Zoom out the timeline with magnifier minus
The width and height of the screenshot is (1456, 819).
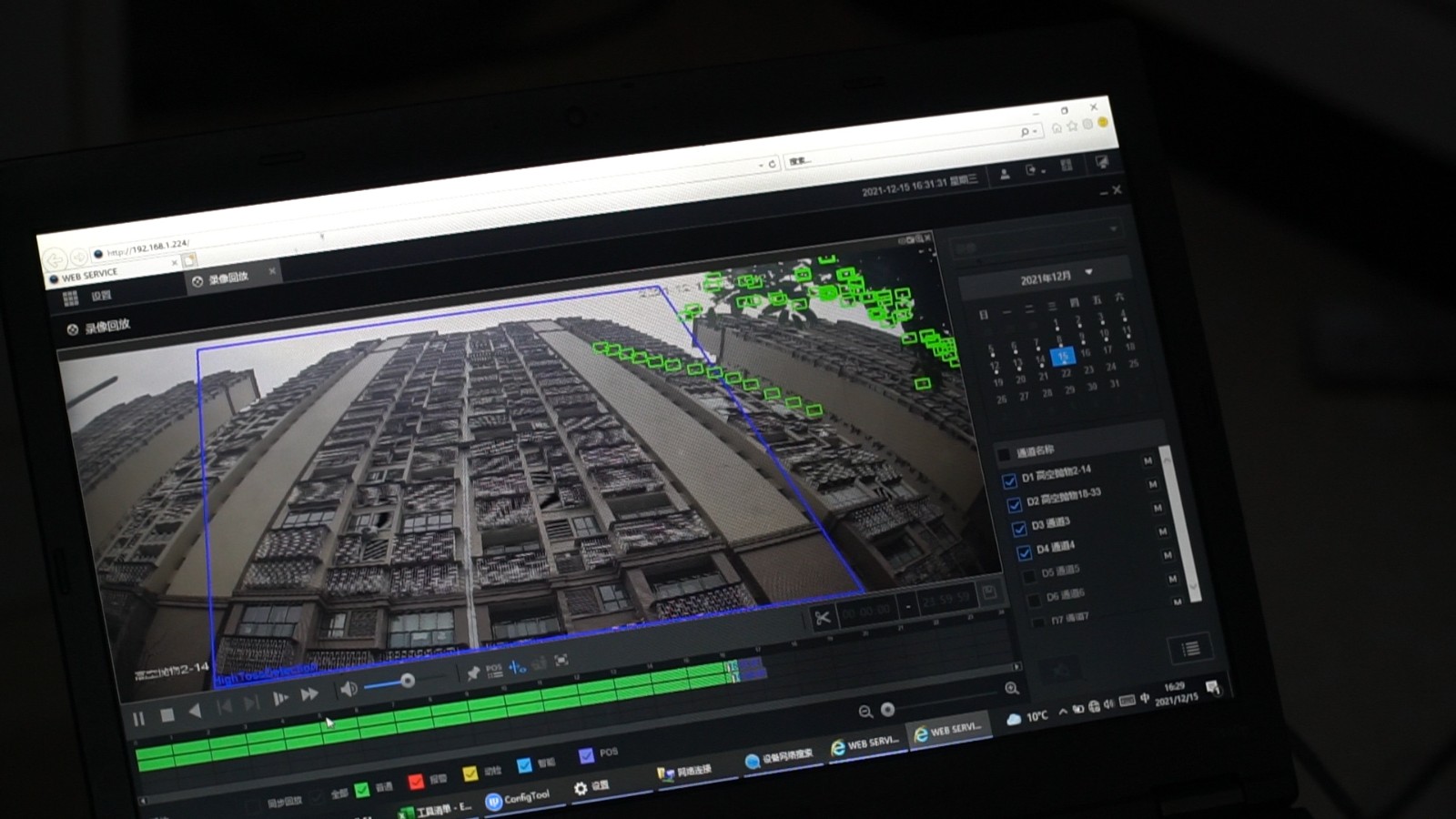[864, 712]
